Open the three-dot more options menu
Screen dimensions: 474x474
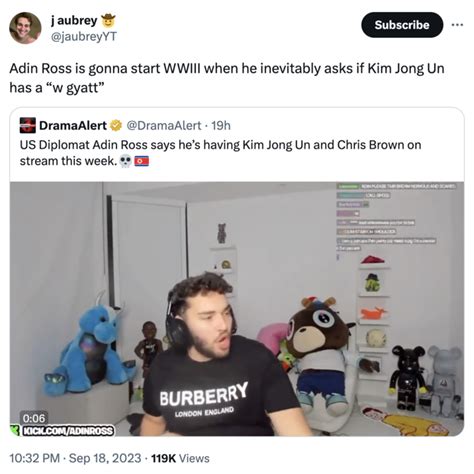pos(457,25)
